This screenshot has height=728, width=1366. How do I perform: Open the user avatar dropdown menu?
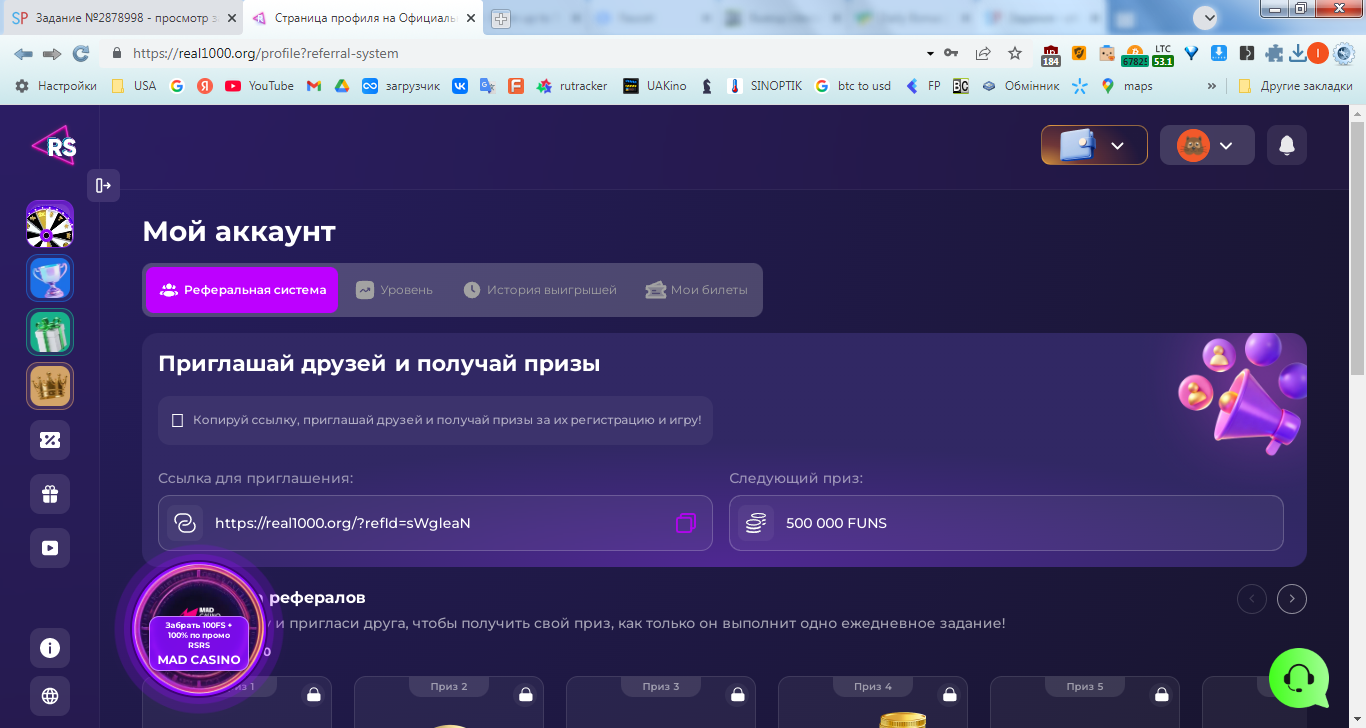[x=1207, y=145]
